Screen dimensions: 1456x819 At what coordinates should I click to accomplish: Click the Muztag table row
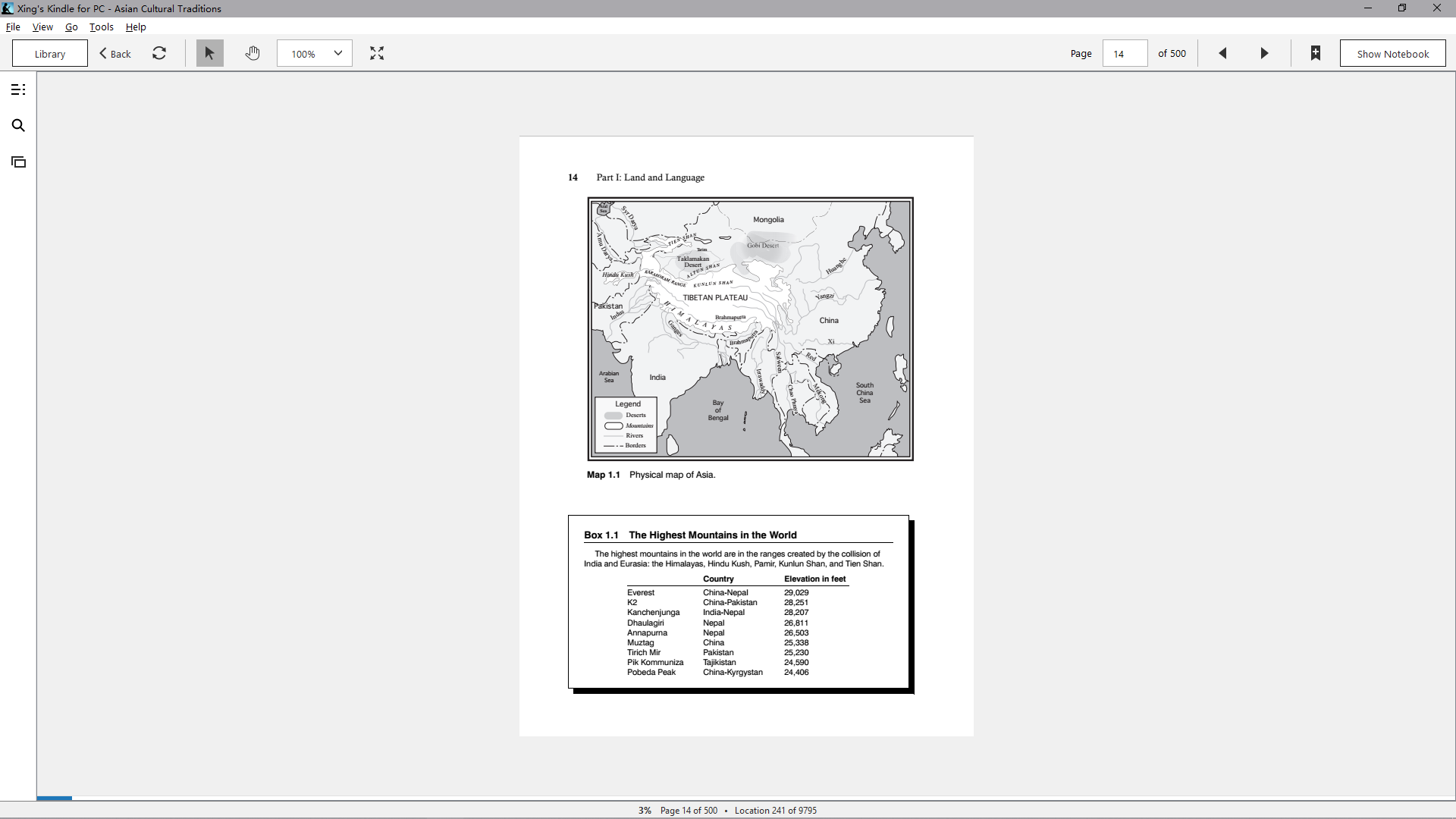(x=718, y=642)
